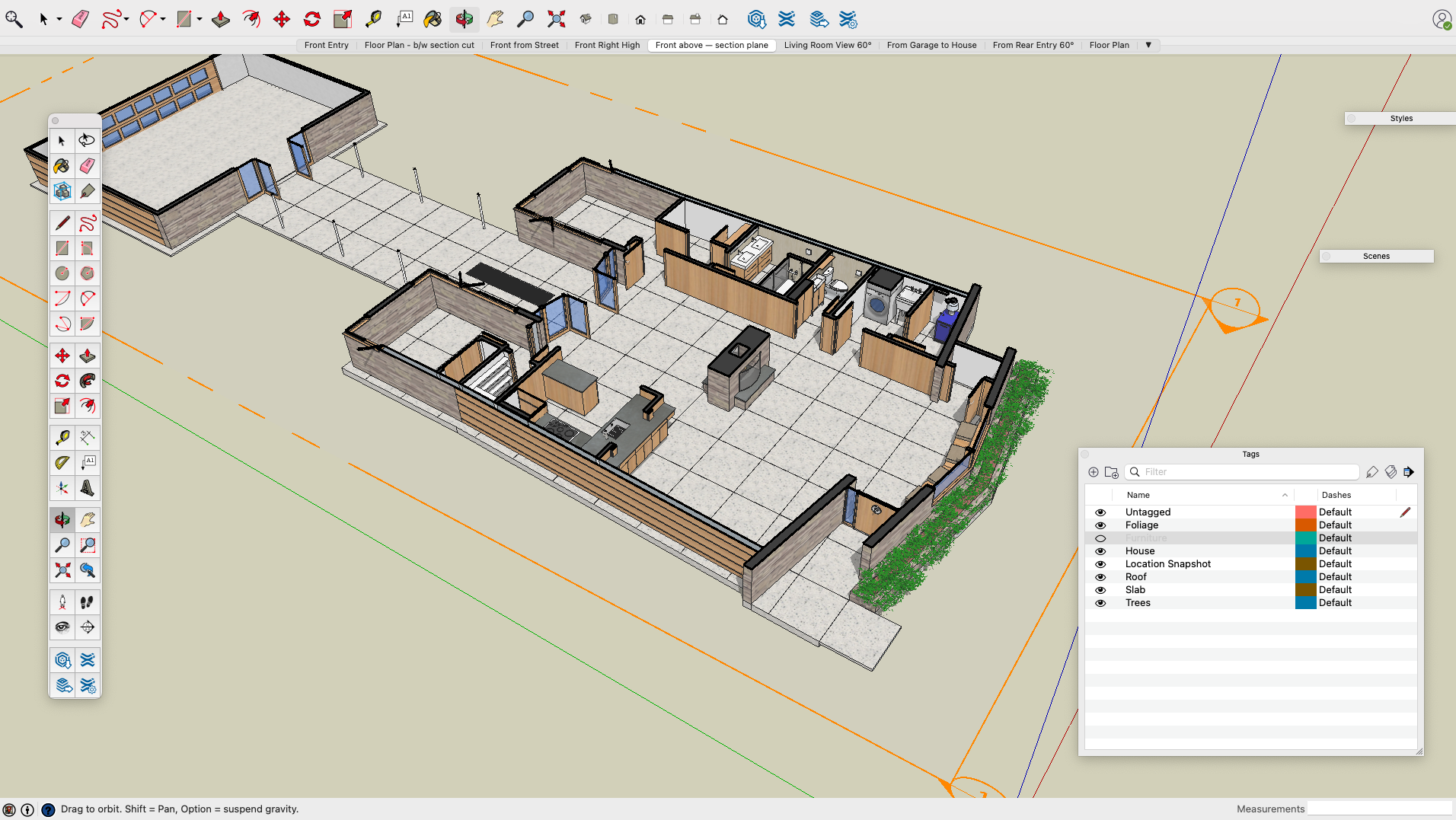Click the Zoom Extents icon in top toolbar

pos(557,19)
